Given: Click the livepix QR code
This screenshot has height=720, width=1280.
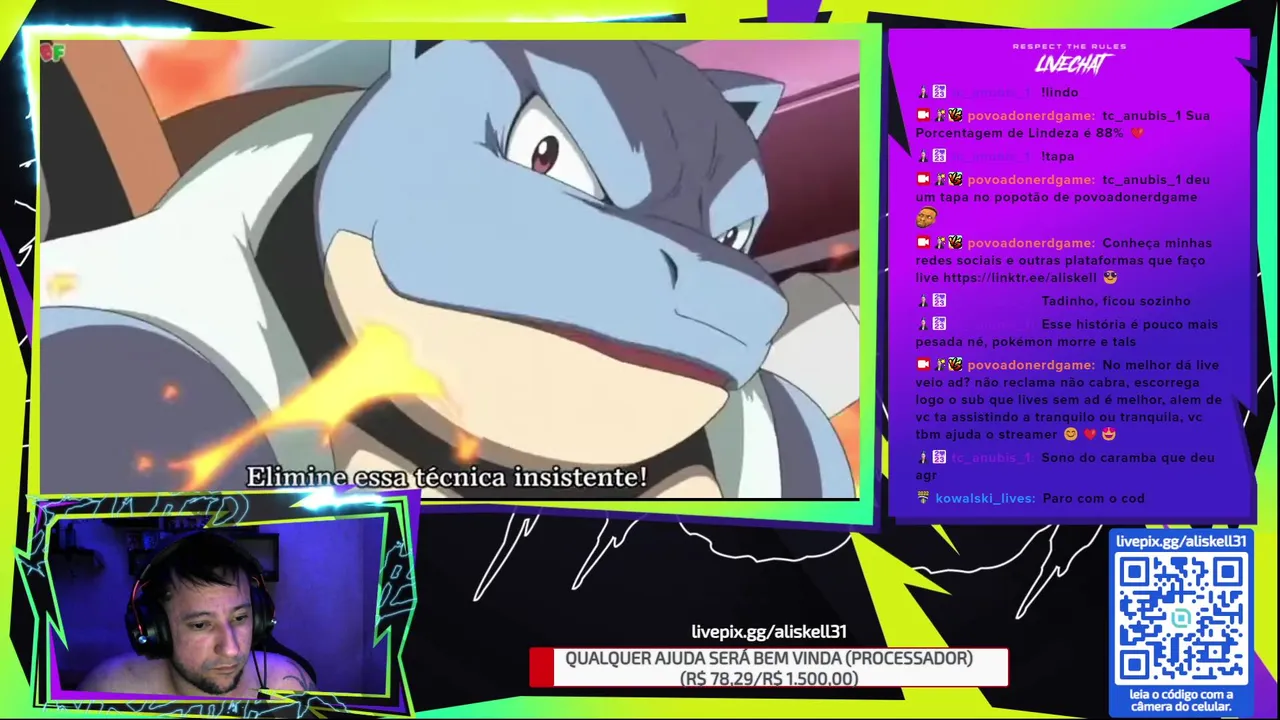Looking at the screenshot, I should click(1181, 619).
